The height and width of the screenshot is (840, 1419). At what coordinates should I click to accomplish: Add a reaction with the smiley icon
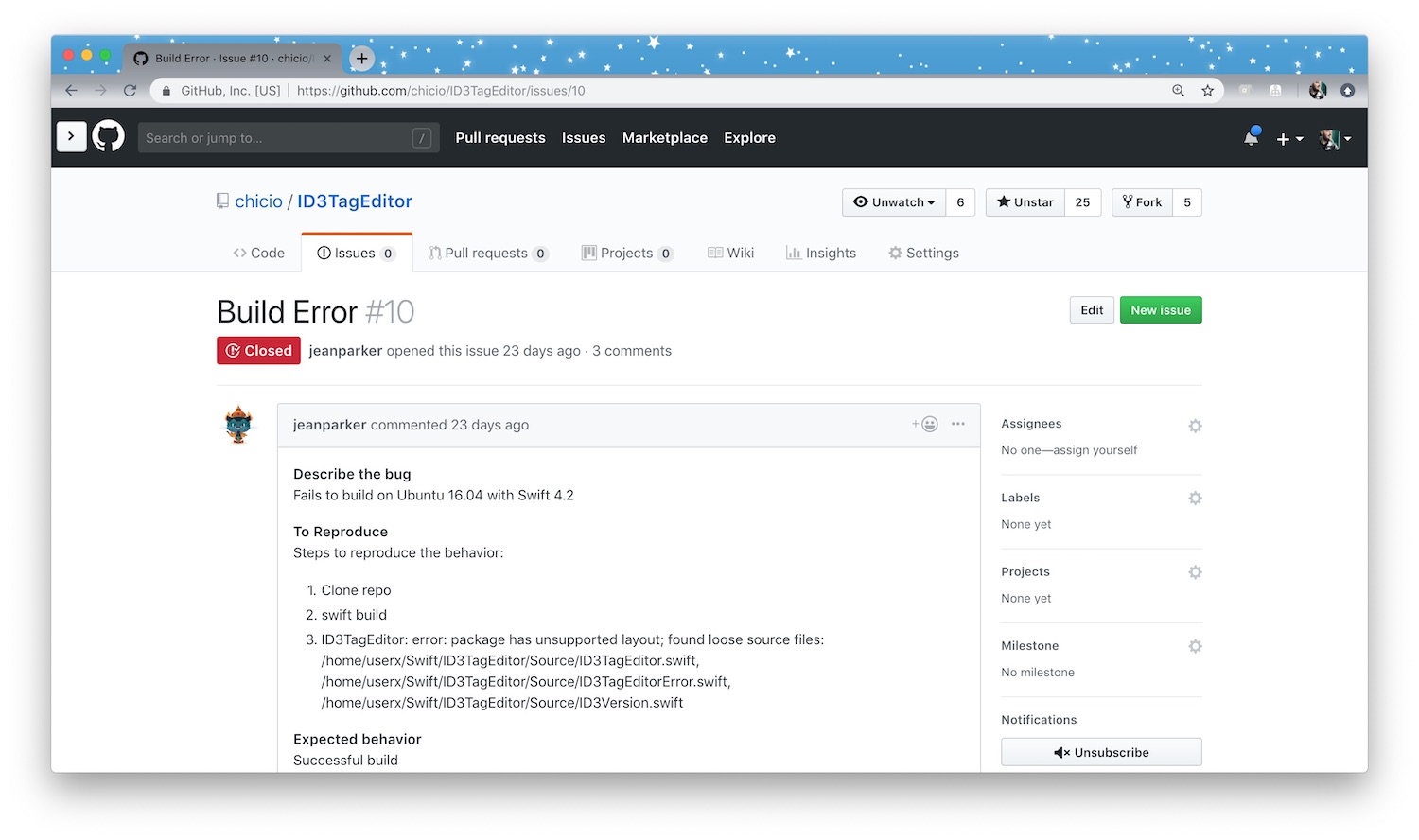(925, 424)
